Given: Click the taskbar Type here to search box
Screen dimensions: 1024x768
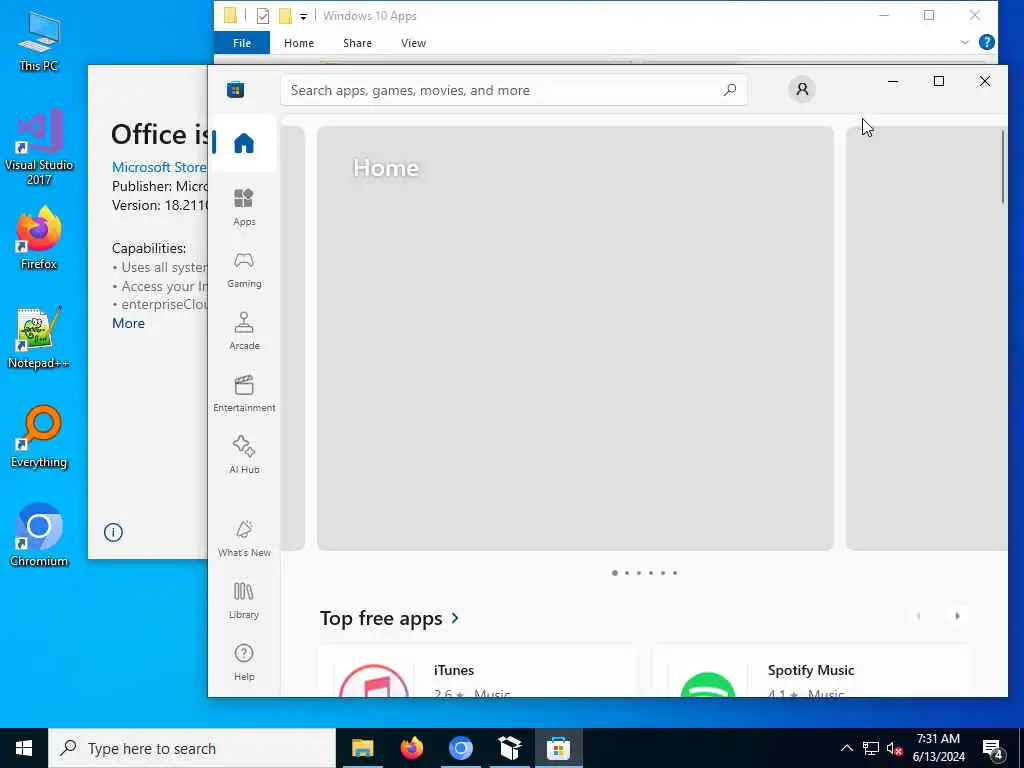Looking at the screenshot, I should 192,748.
